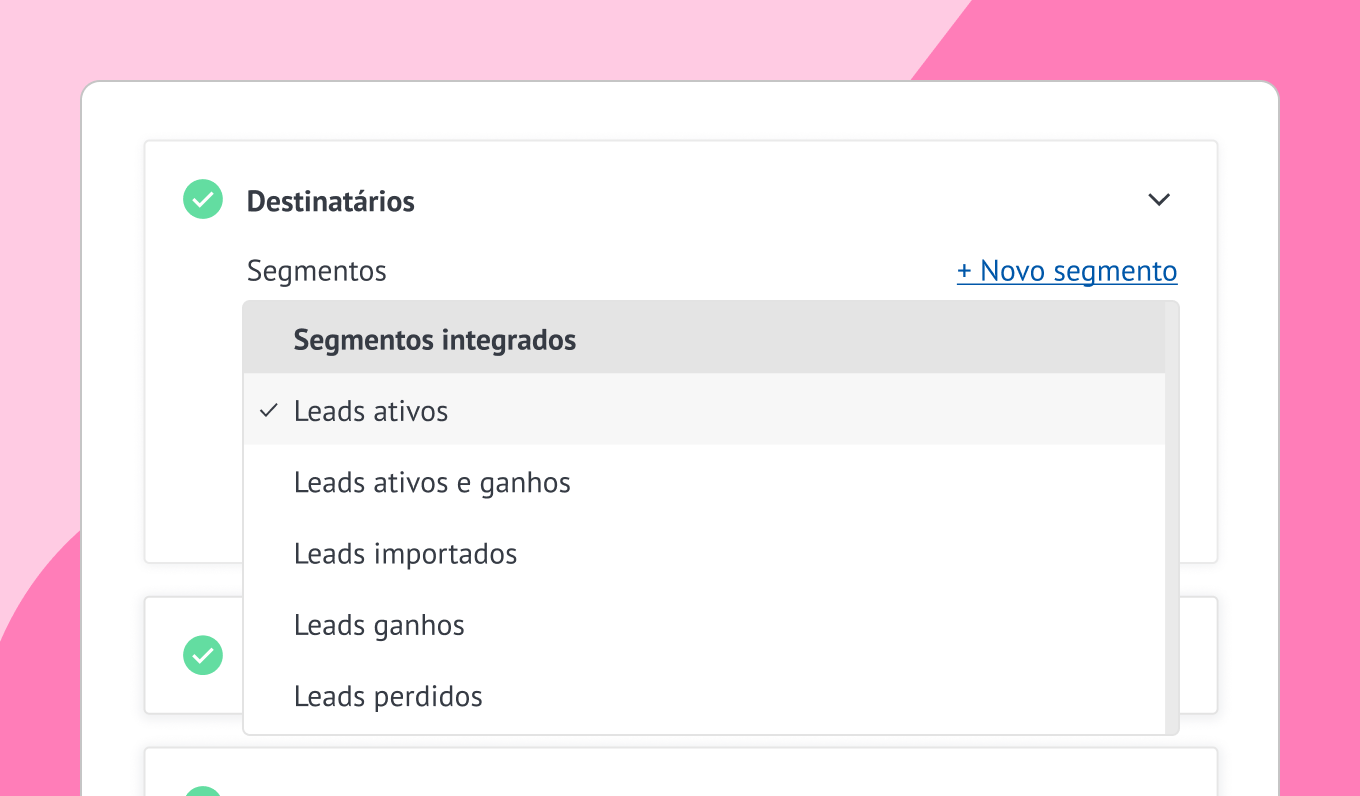Click the green check icon left of Leads ganhos
The image size is (1360, 796).
tap(203, 655)
